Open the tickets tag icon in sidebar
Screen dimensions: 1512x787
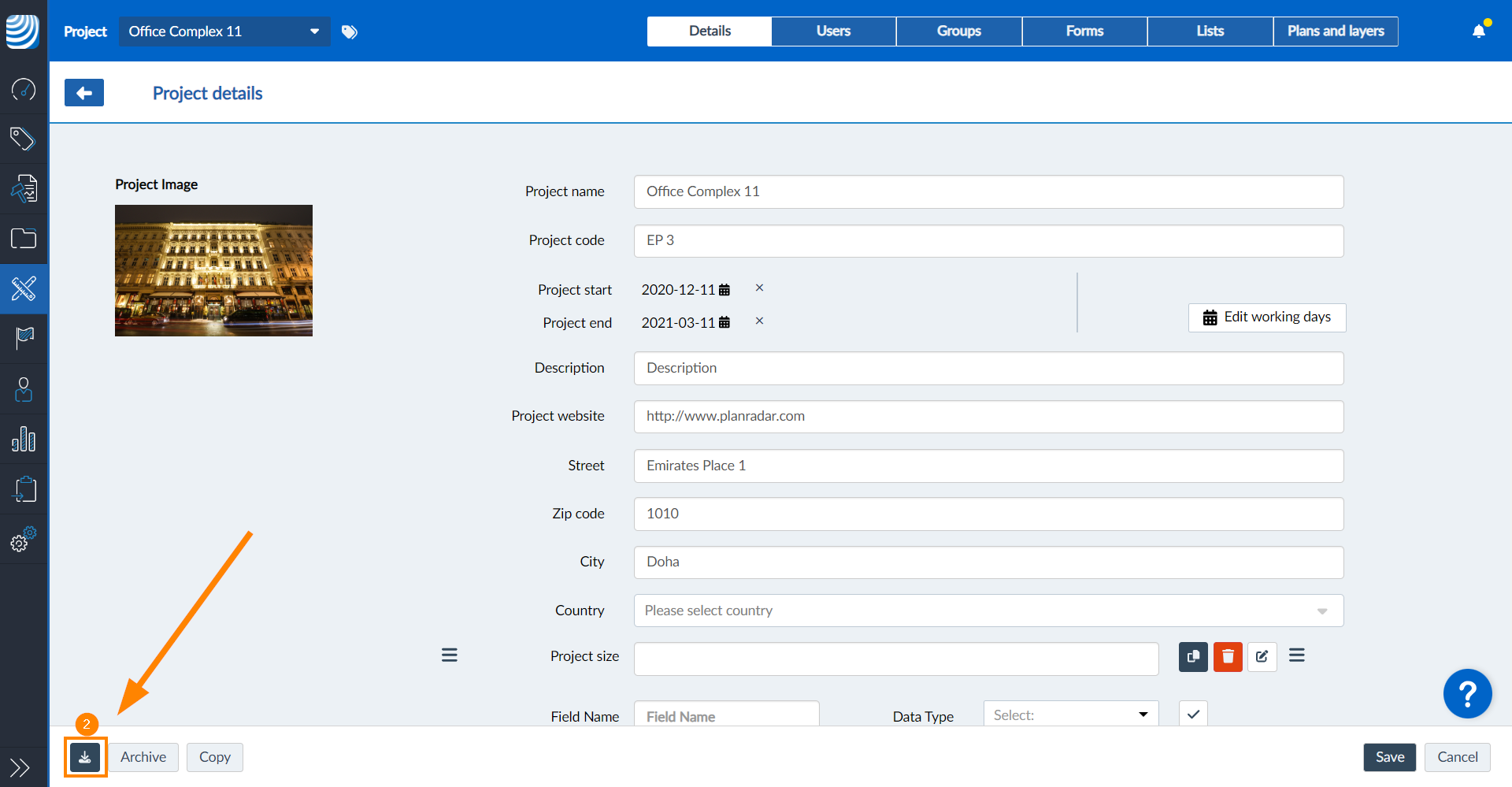point(24,139)
